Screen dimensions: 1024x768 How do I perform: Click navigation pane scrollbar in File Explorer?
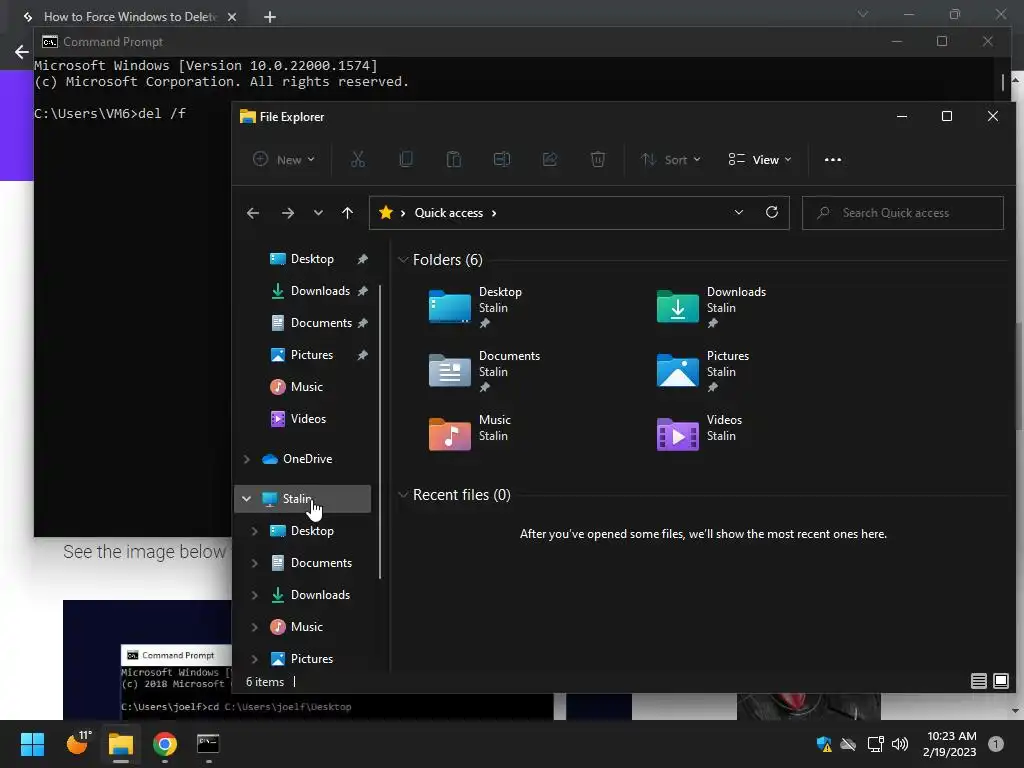380,432
